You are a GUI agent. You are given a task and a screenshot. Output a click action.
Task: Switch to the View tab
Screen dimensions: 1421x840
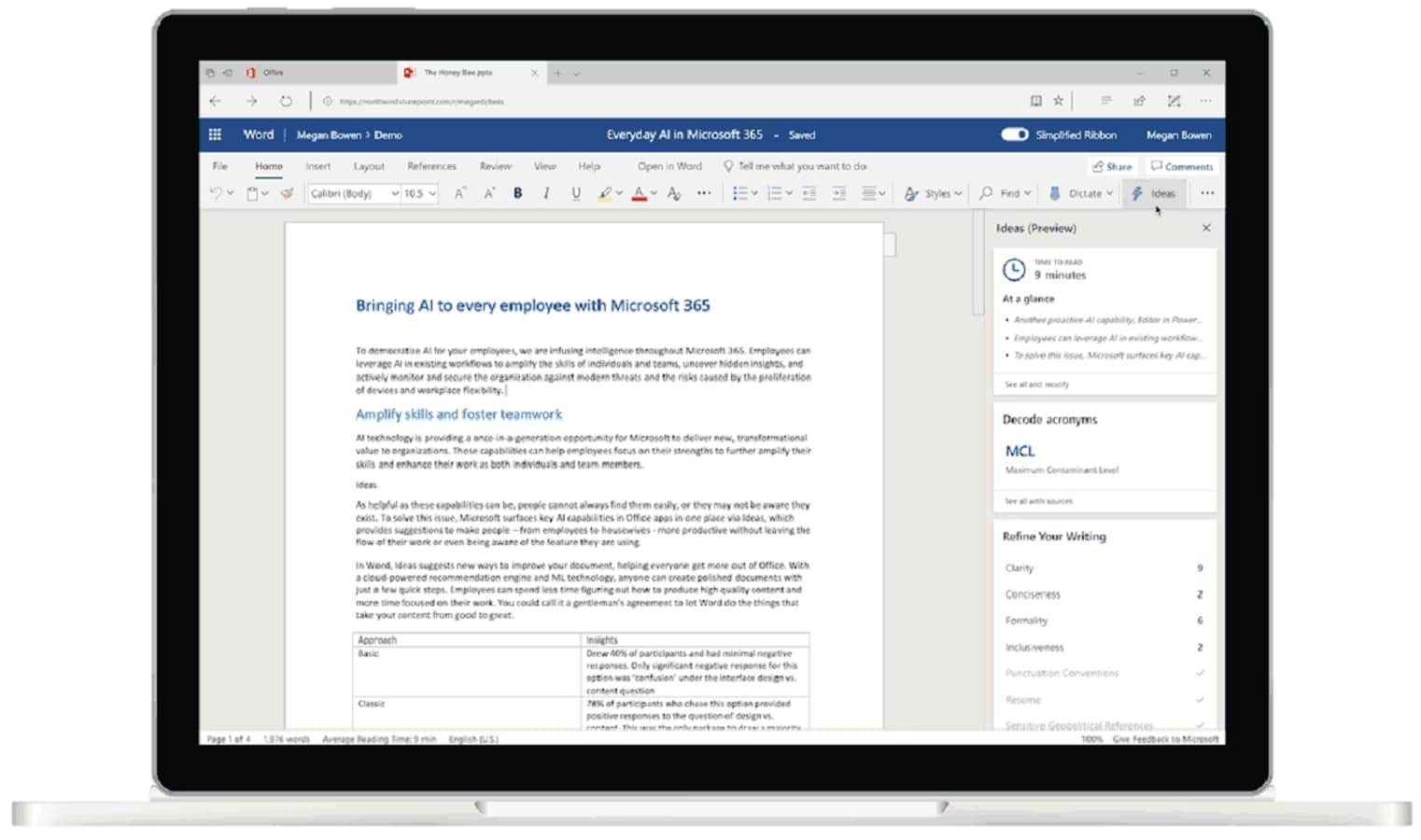[x=545, y=166]
